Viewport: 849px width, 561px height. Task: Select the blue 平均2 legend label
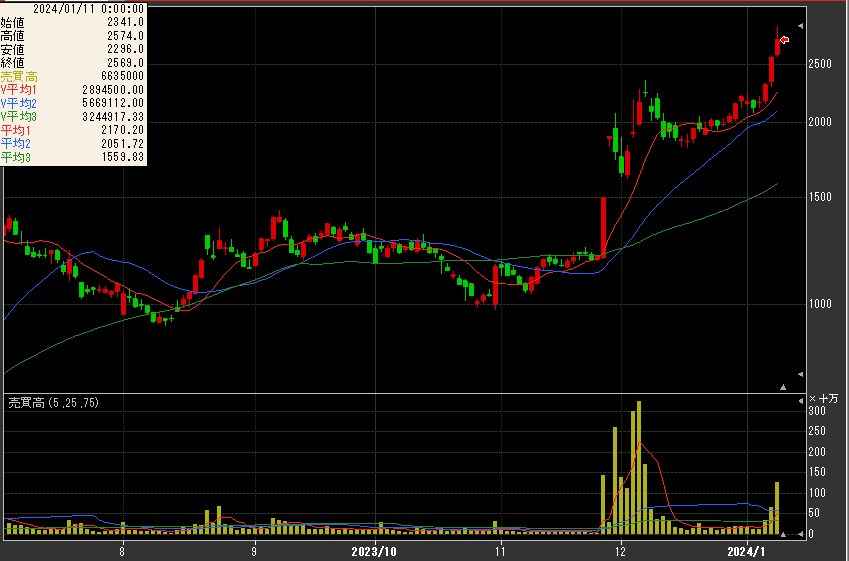[16, 144]
